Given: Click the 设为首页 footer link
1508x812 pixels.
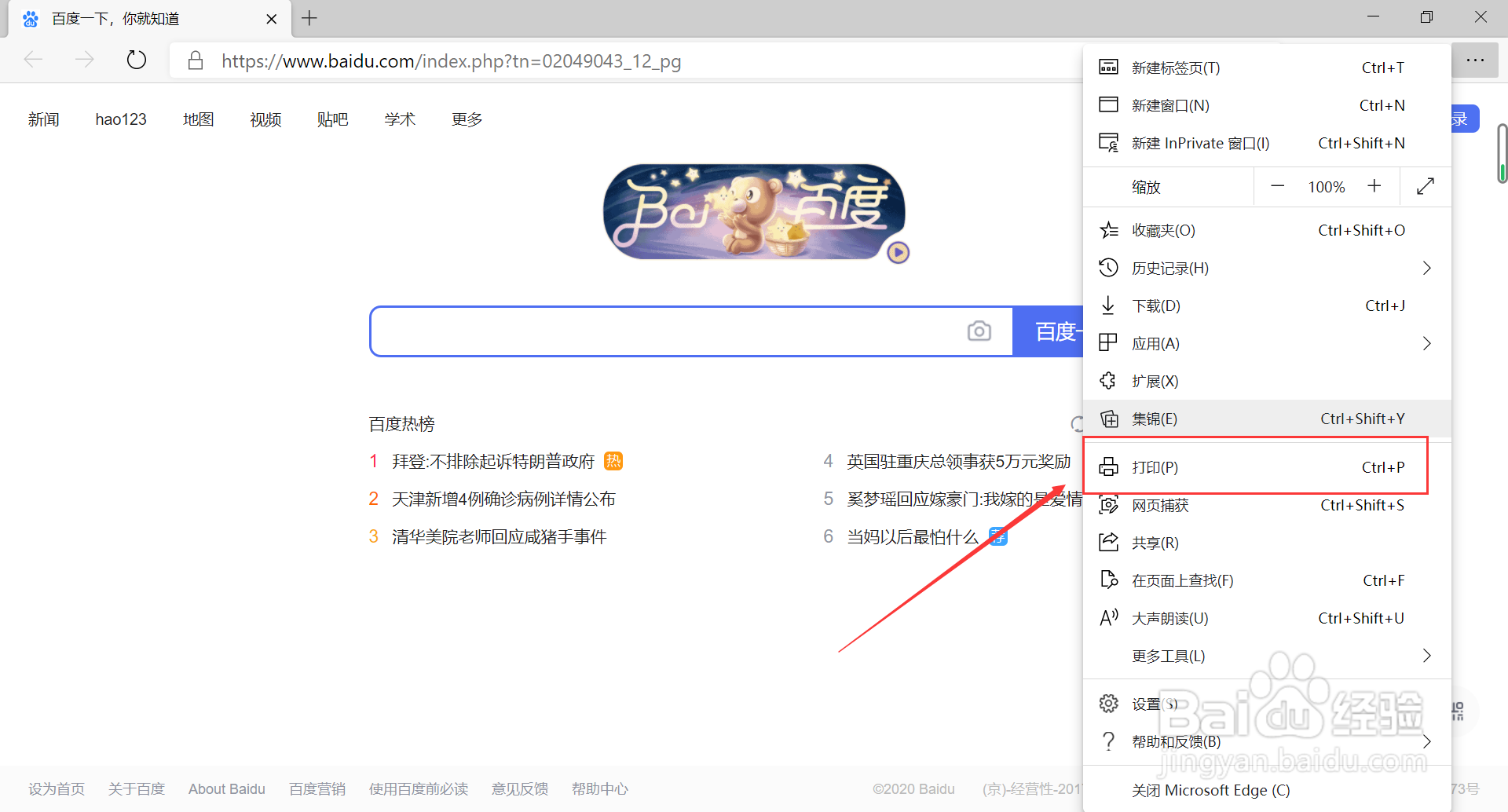Looking at the screenshot, I should pos(57,789).
